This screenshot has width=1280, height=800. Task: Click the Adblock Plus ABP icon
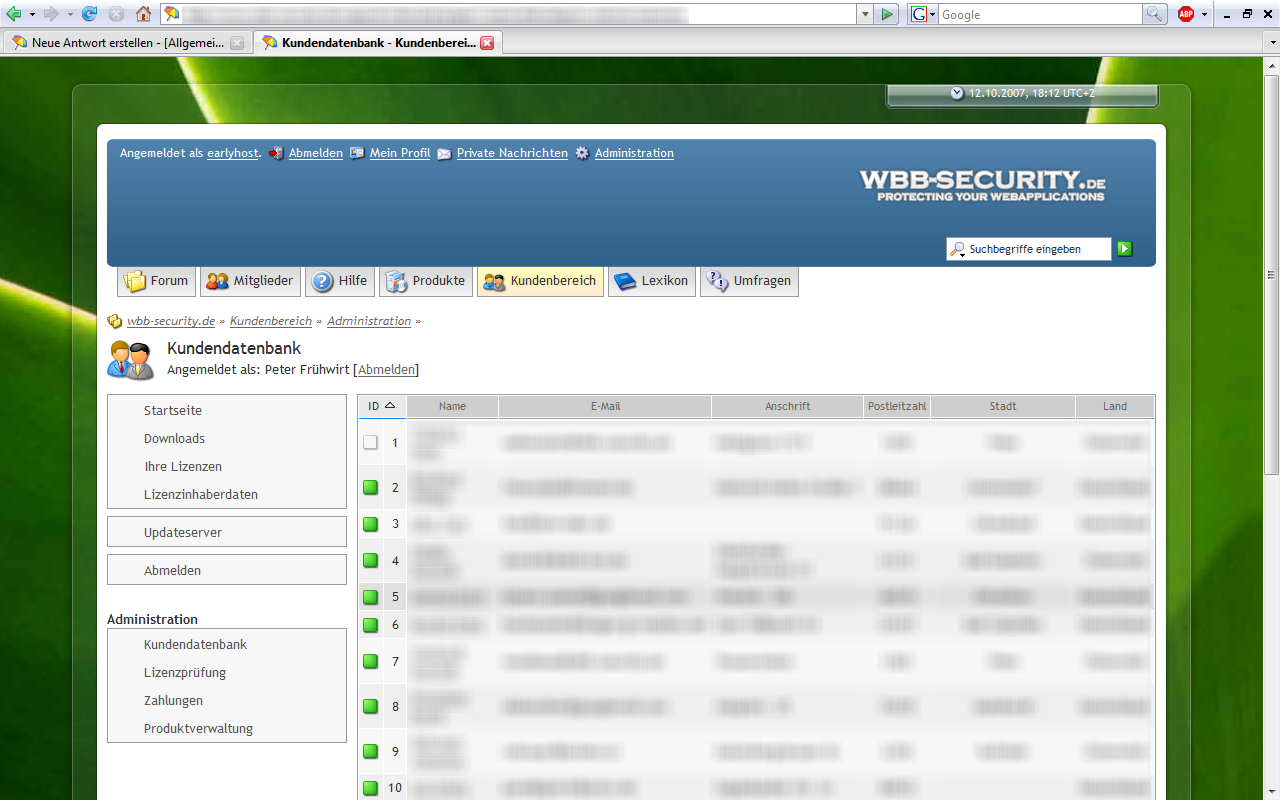click(1186, 14)
